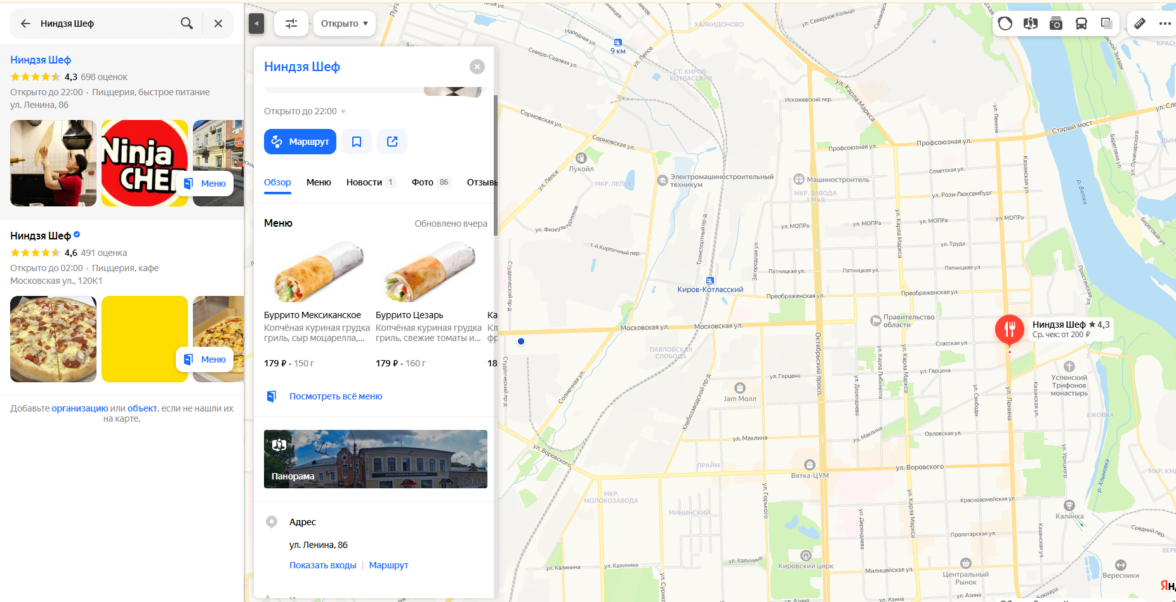Share the place with share icon
This screenshot has width=1176, height=602.
(x=392, y=142)
